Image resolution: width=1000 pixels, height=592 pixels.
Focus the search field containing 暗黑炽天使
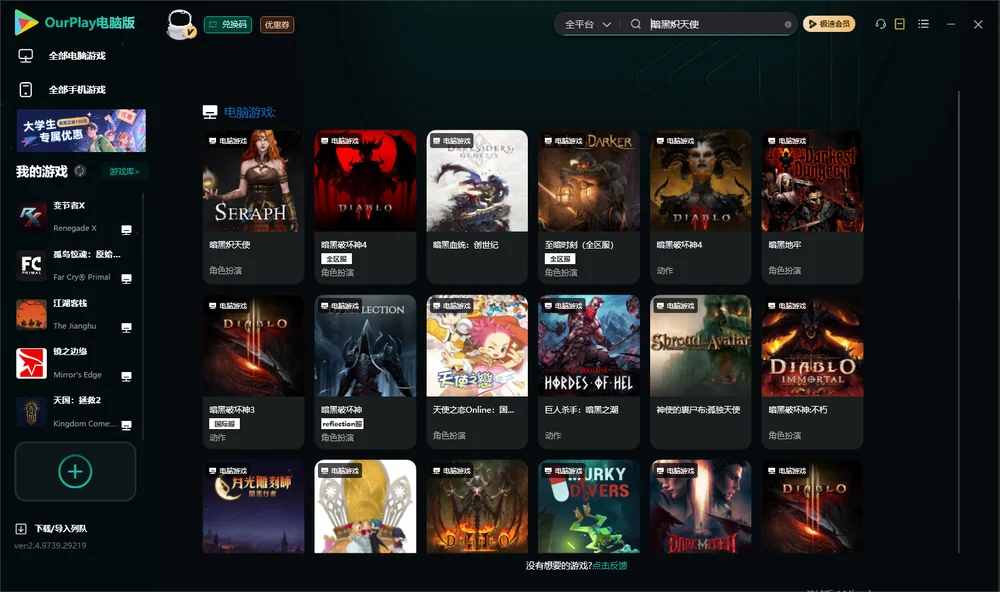(714, 24)
